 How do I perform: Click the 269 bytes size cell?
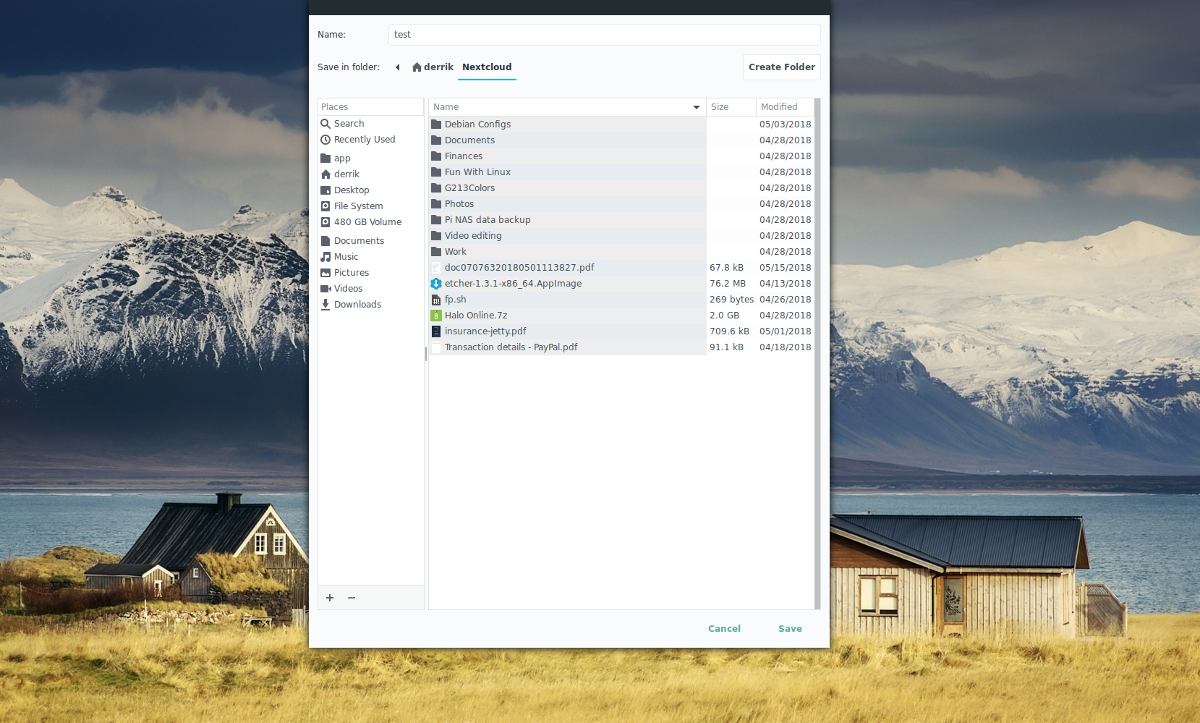pyautogui.click(x=731, y=300)
